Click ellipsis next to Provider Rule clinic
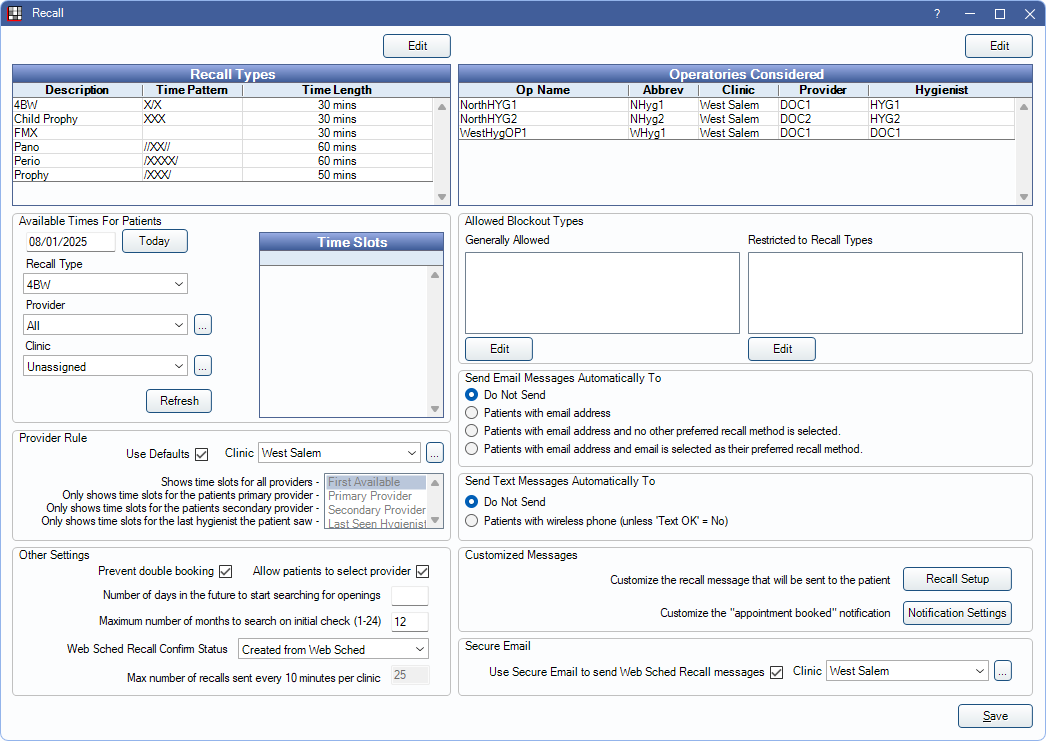1046x741 pixels. [x=436, y=453]
